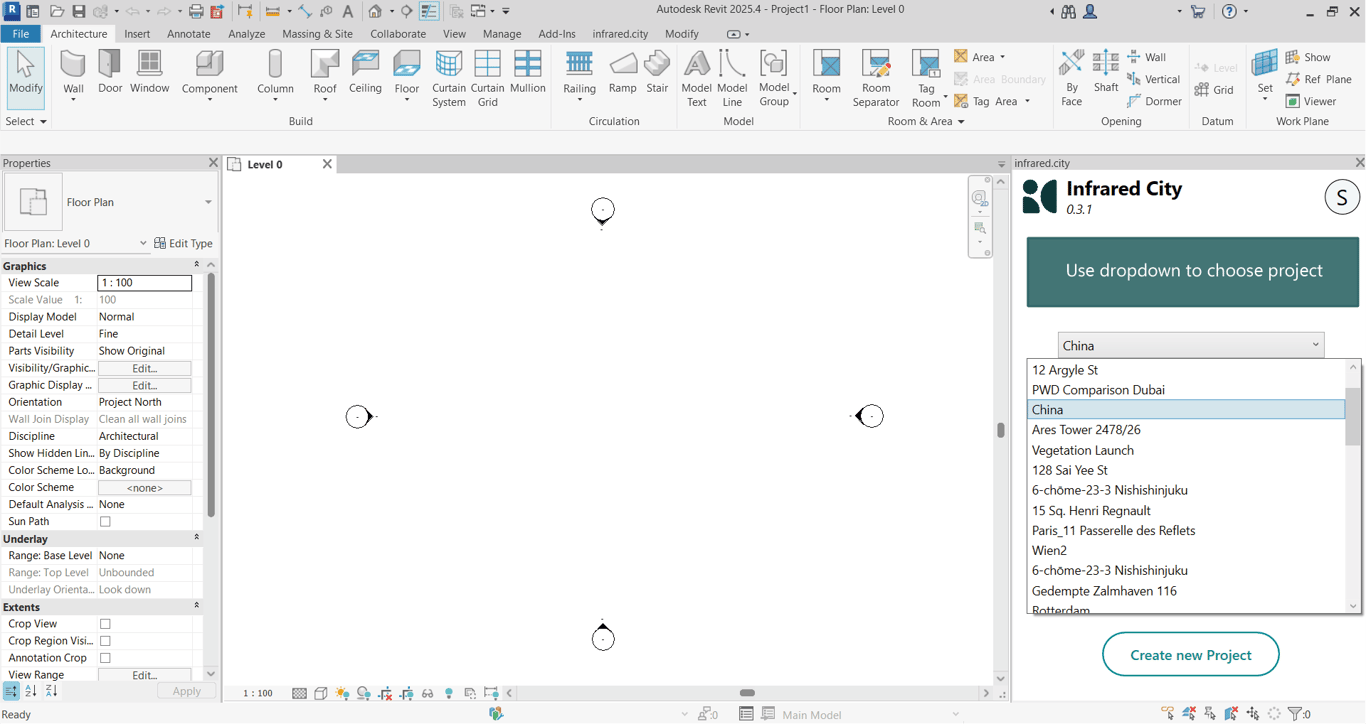Select the Wall tool in the Build panel
The width and height of the screenshot is (1366, 724).
tap(73, 75)
